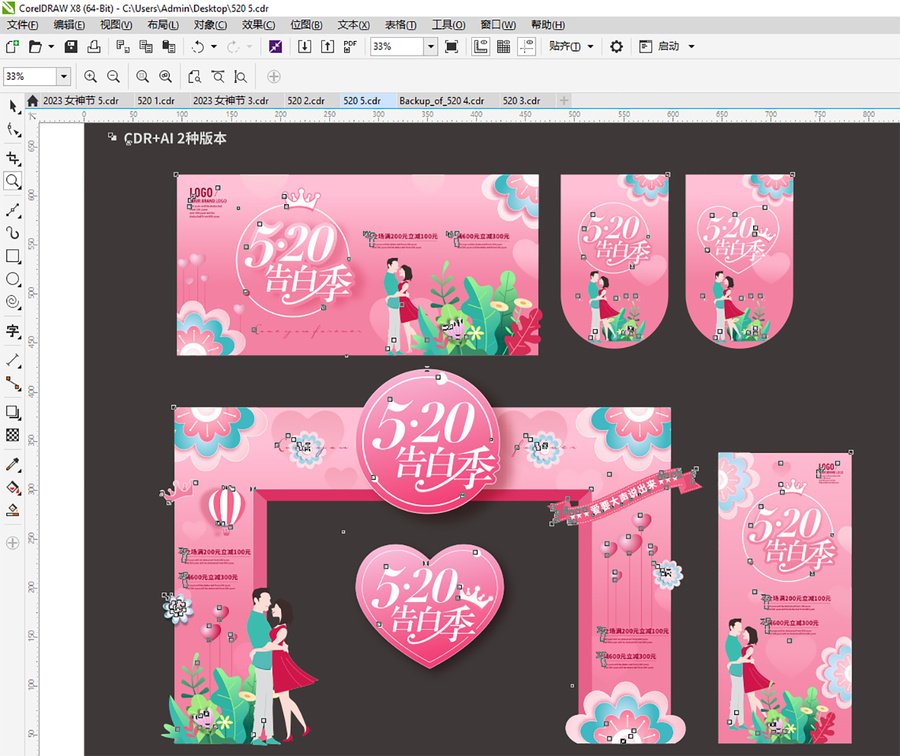
Task: Open the 文件(F) menu
Action: pos(22,25)
